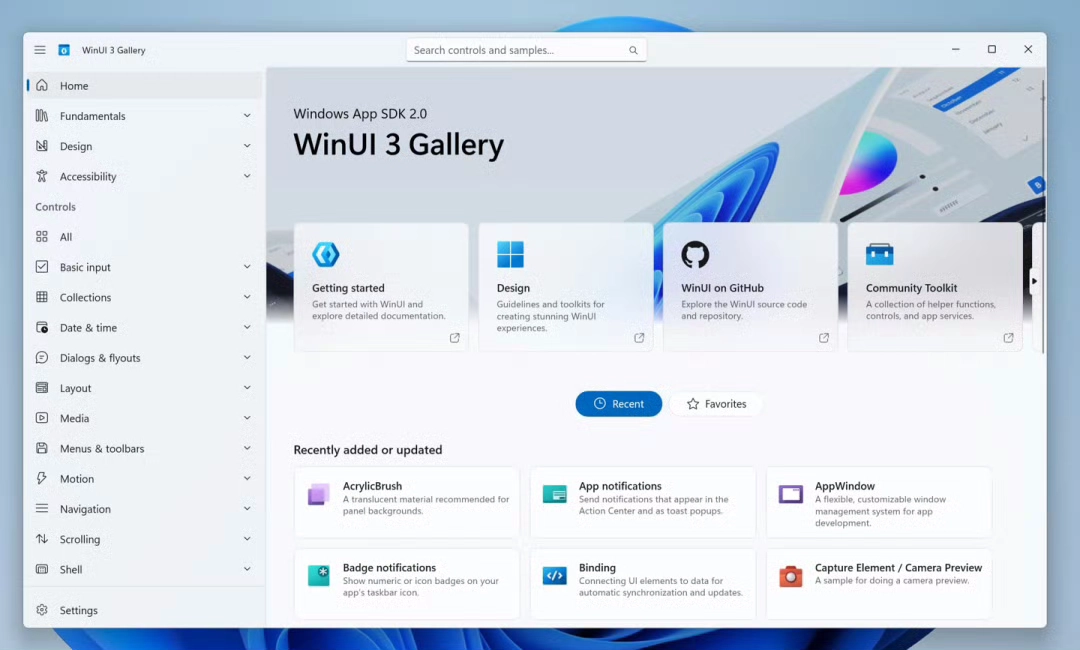This screenshot has width=1080, height=650.
Task: Expand the Date & time chevron
Action: coord(247,327)
